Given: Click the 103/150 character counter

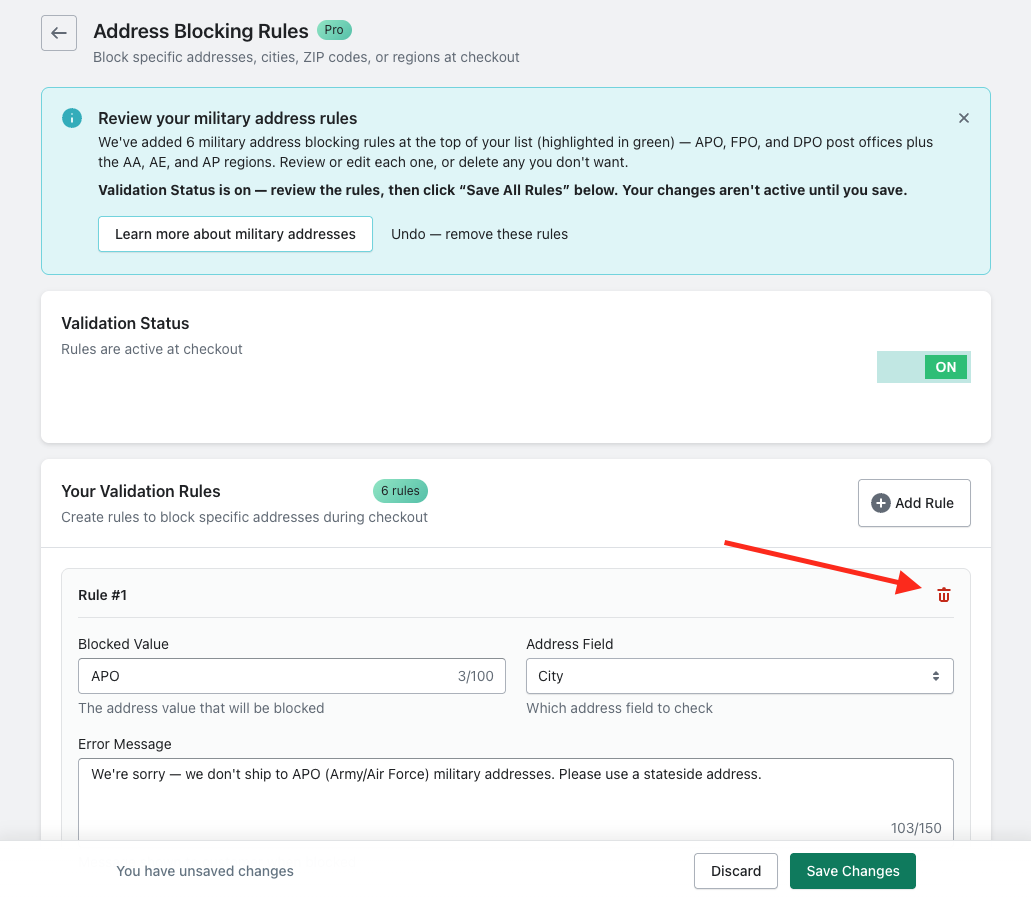Looking at the screenshot, I should point(916,828).
